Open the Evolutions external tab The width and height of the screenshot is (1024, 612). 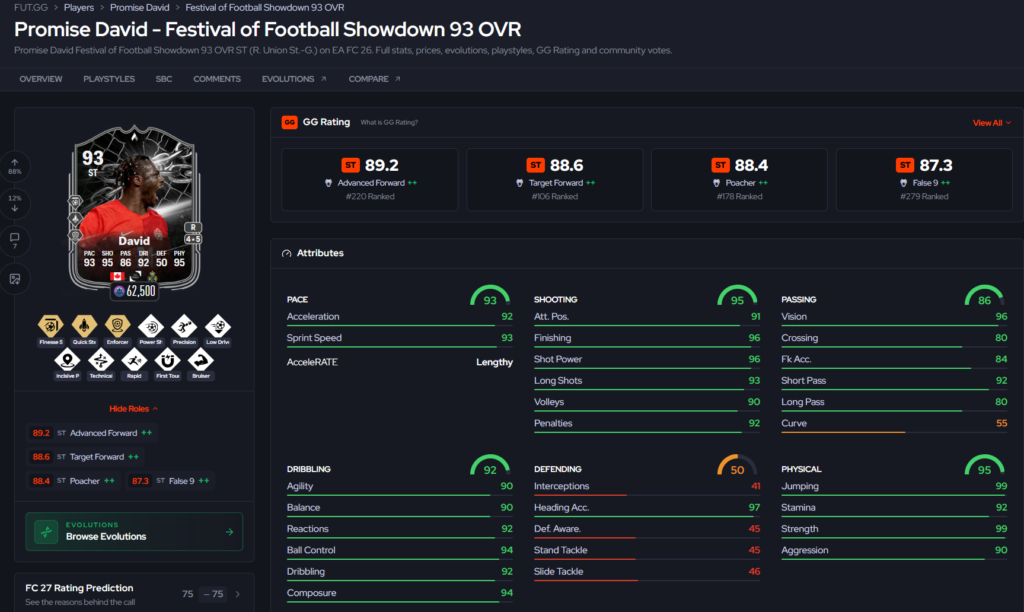294,79
